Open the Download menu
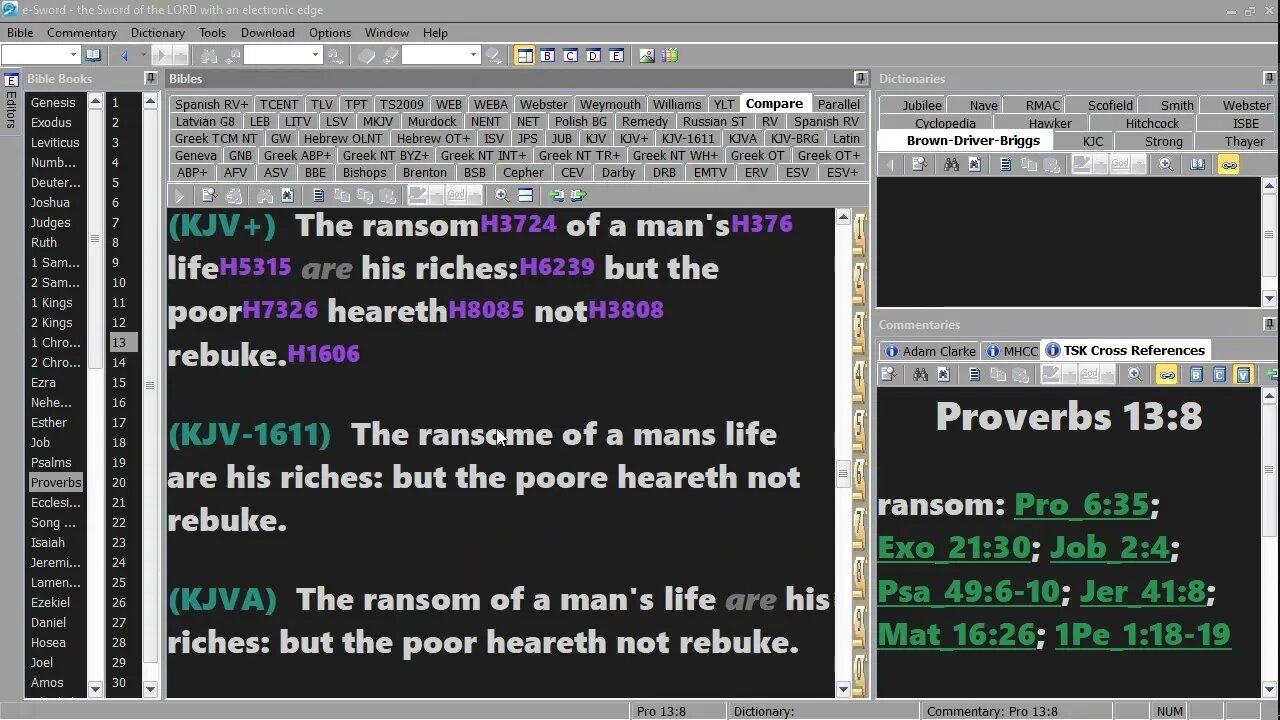 [x=268, y=33]
